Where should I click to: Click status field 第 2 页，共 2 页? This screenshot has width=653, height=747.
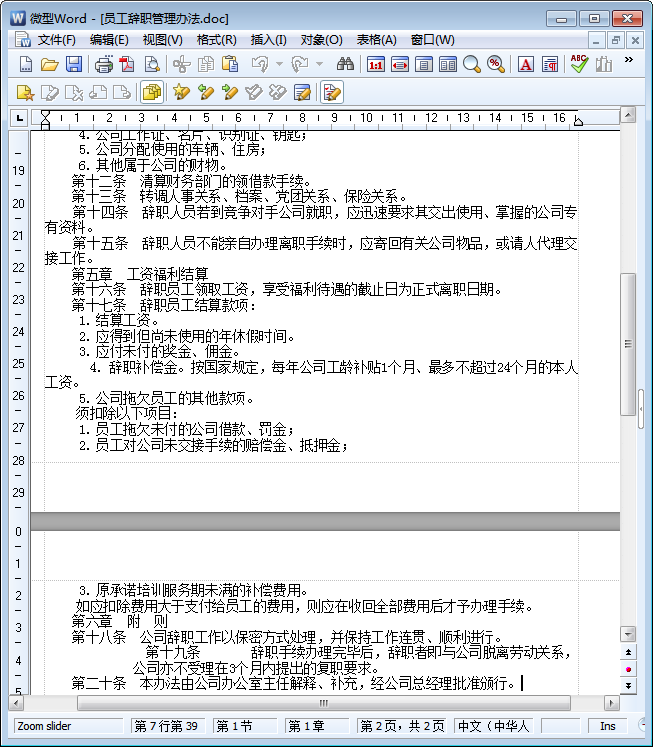[x=402, y=726]
